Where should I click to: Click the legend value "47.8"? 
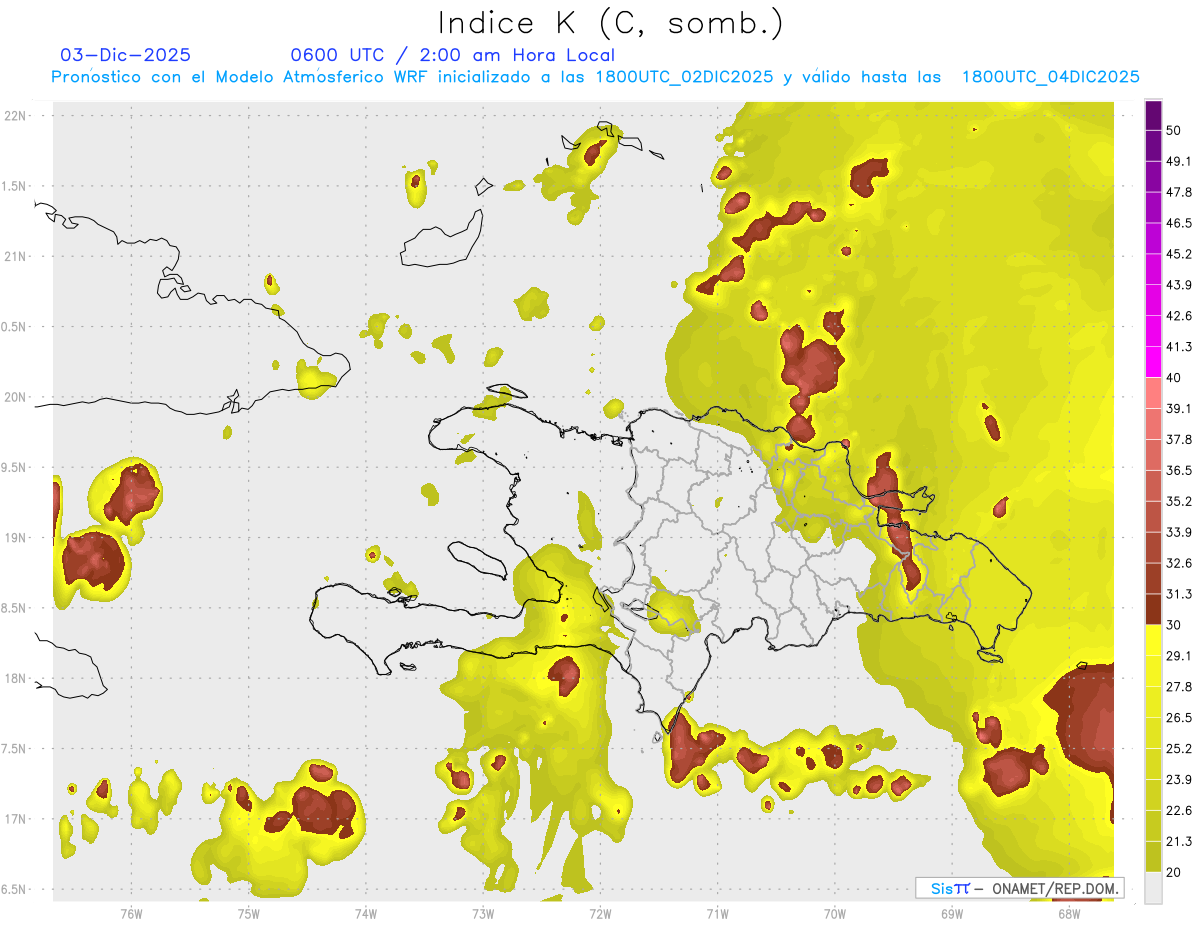[1180, 192]
